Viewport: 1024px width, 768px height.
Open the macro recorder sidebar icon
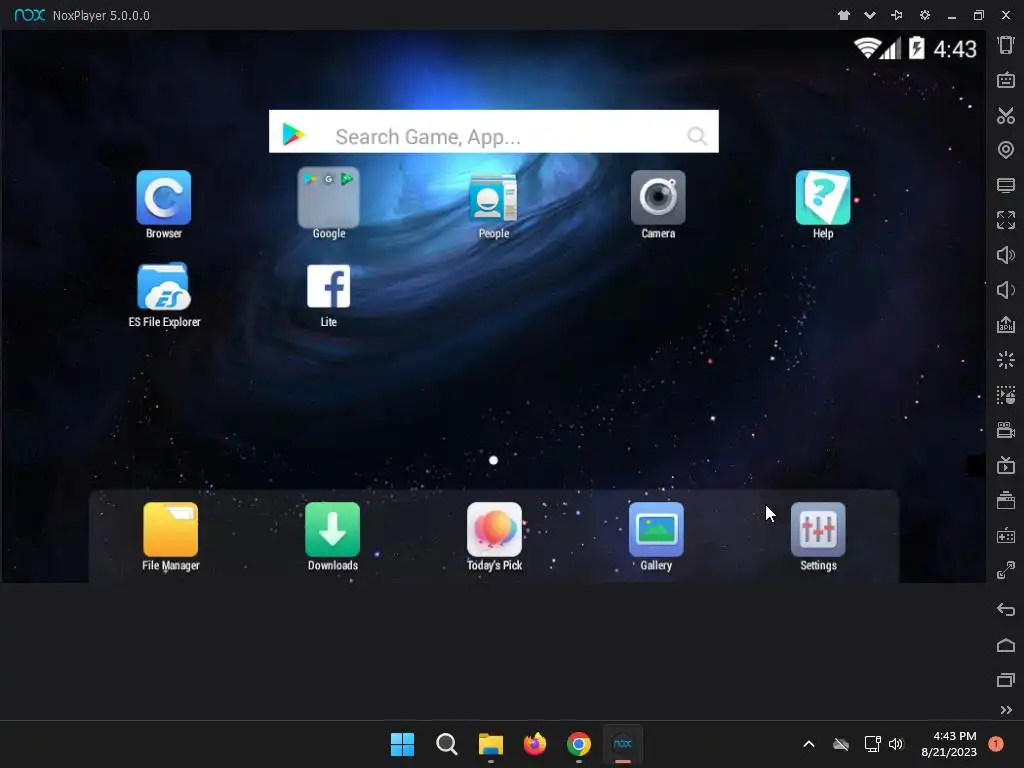tap(1006, 395)
